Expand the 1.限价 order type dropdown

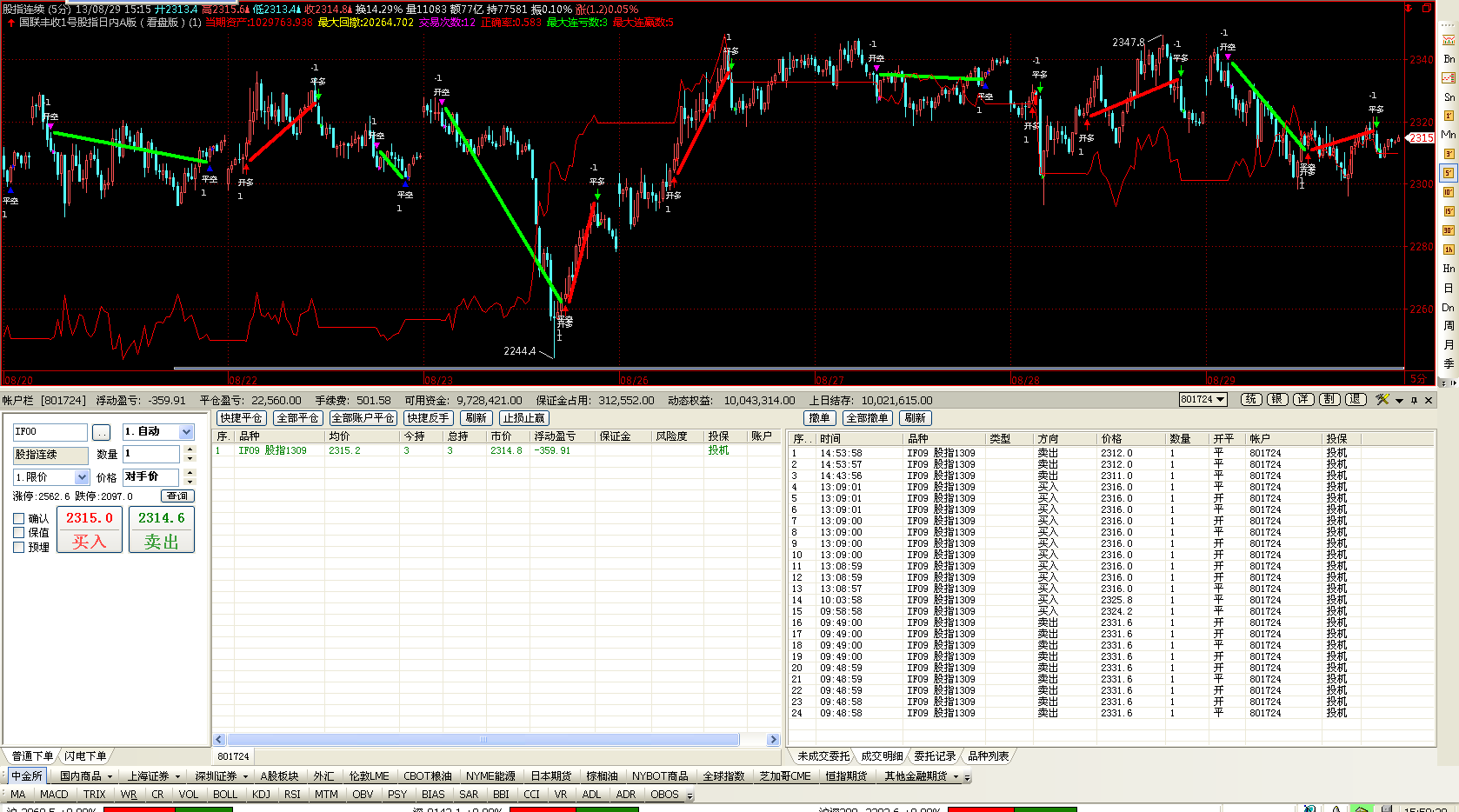[x=82, y=477]
